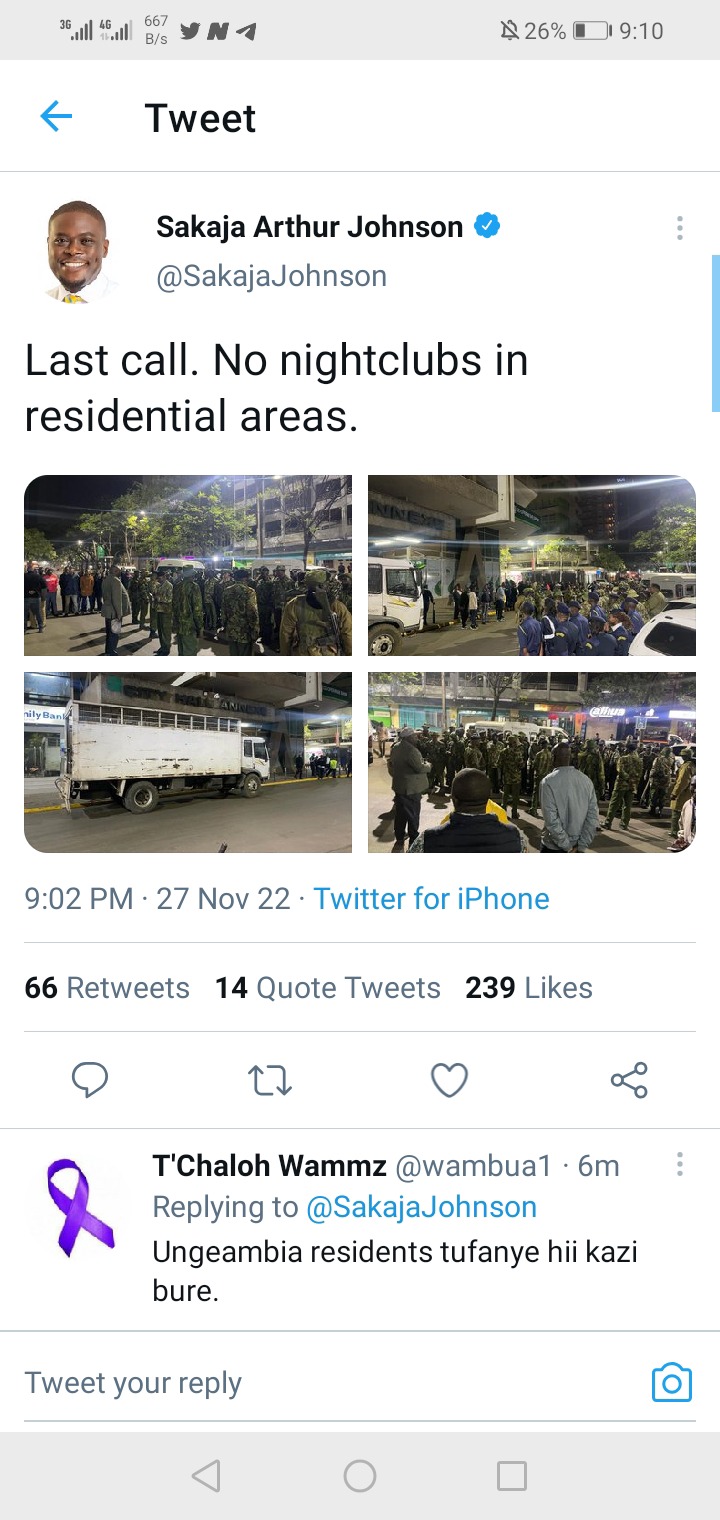
Task: Open three-dot menu on T'Chaloh's reply
Action: (x=679, y=1164)
